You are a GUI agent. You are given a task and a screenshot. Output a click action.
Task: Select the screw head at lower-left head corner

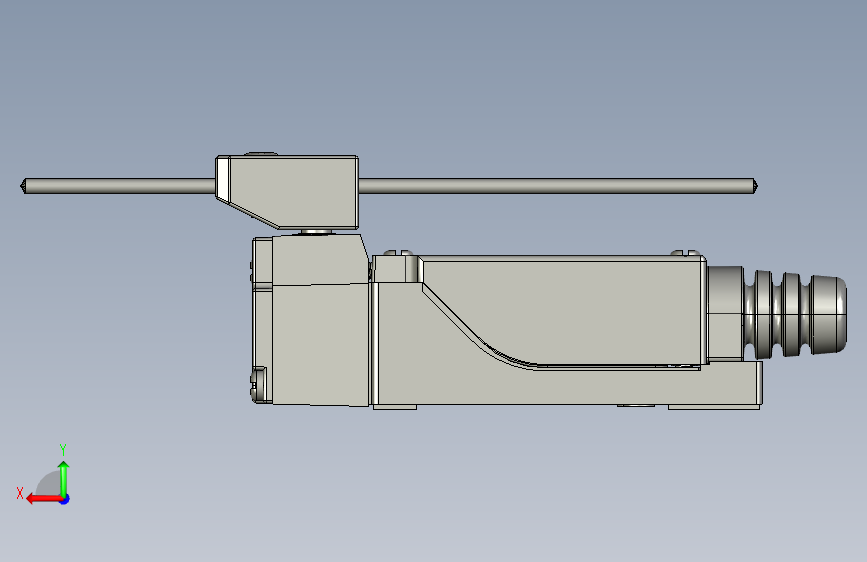coord(258,384)
